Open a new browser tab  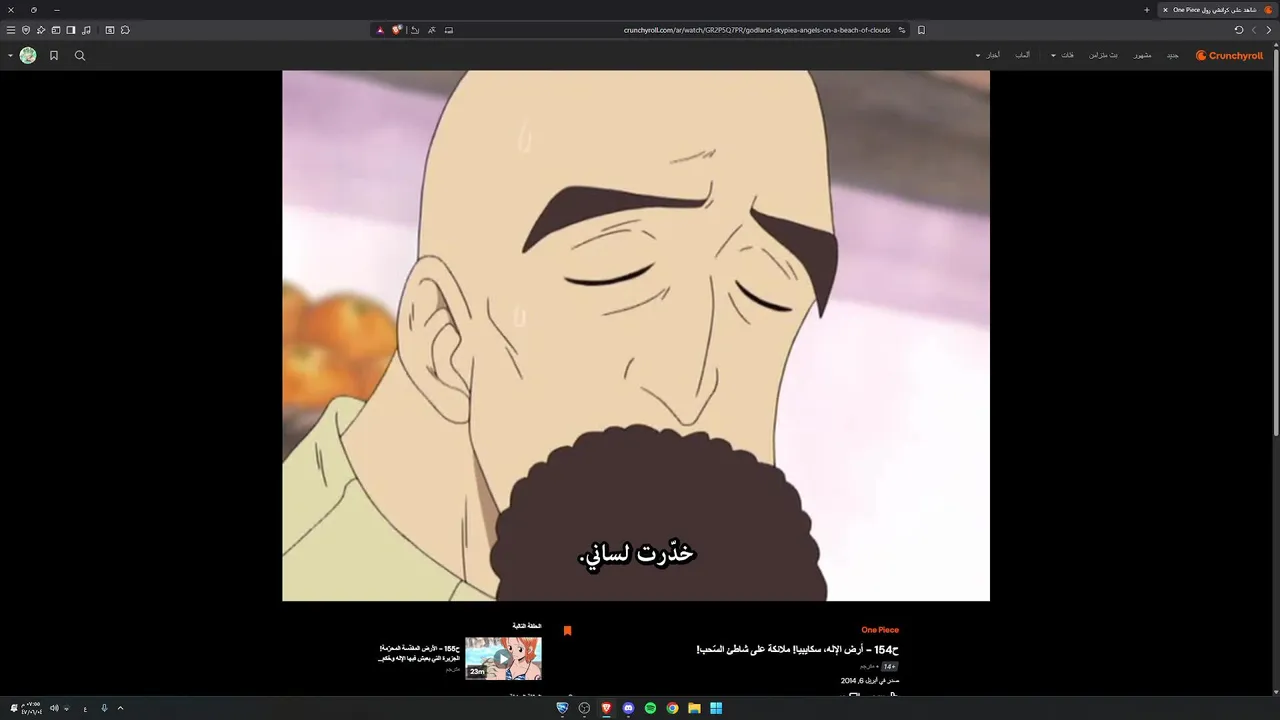pos(1147,10)
